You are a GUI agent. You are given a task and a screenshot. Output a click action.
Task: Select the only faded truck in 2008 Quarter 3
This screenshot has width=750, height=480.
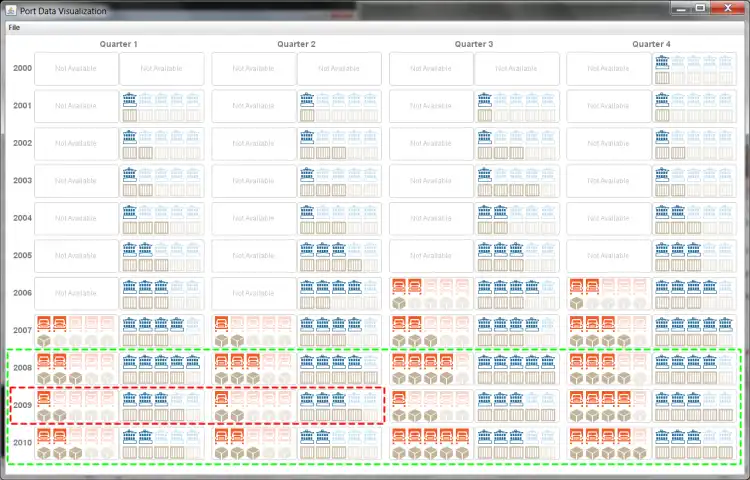[462, 361]
